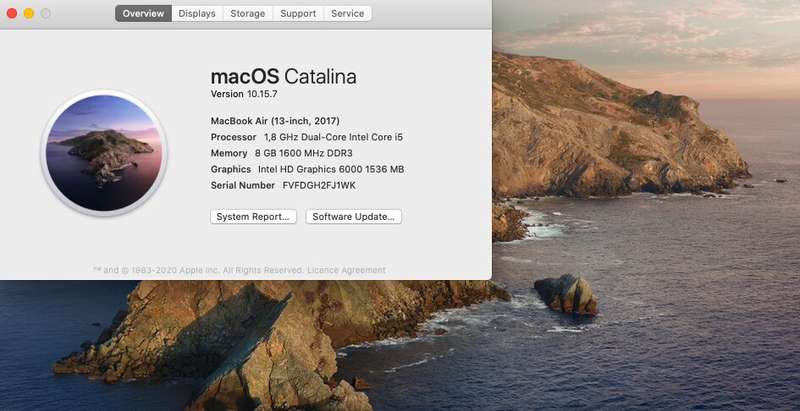The image size is (800, 411).
Task: Click the Apple Inc. copyright notice
Action: point(198,270)
